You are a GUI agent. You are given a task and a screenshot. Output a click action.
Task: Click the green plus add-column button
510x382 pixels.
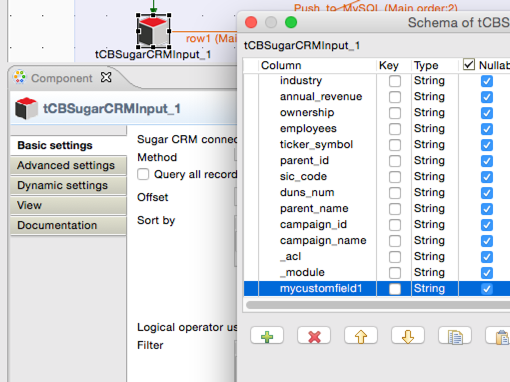[267, 335]
